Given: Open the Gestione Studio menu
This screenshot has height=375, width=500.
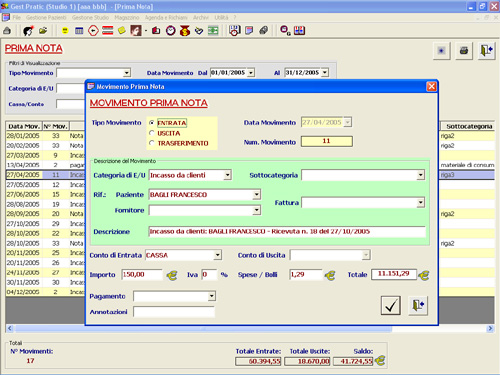Looking at the screenshot, I should [x=90, y=17].
